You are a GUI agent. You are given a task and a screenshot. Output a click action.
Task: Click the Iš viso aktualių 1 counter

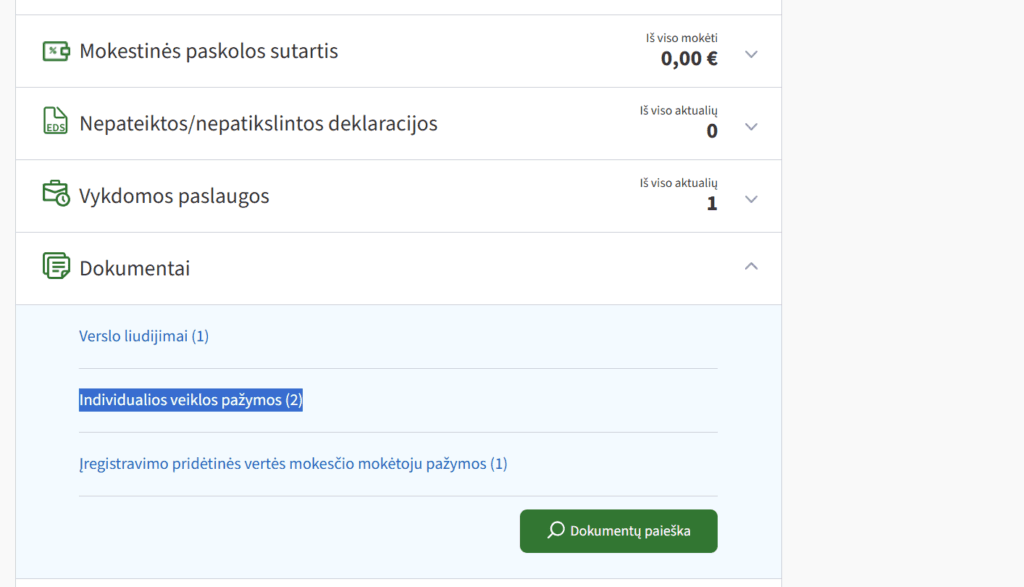coord(711,204)
